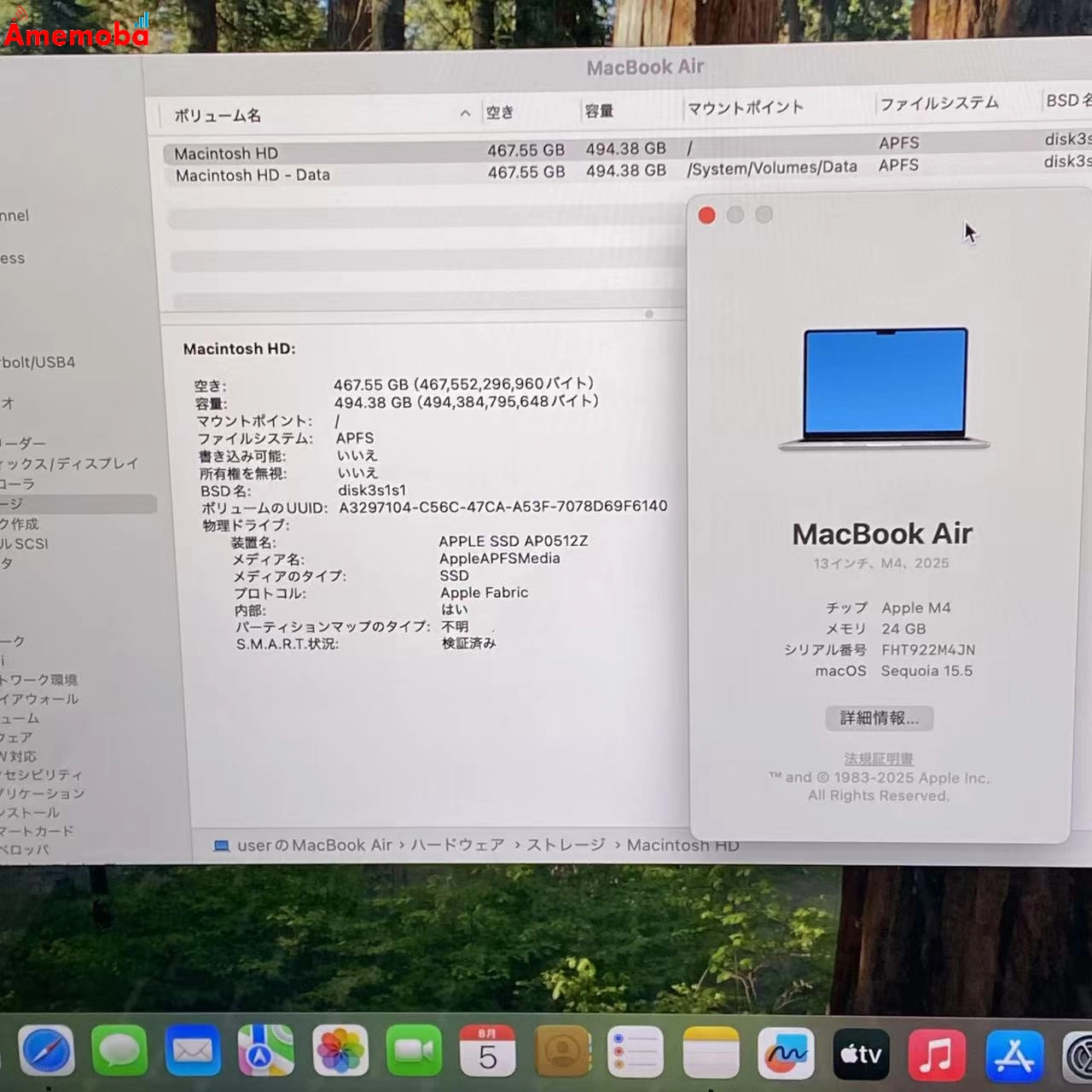Image resolution: width=1092 pixels, height=1092 pixels.
Task: Launch Photos from the Dock
Action: click(x=340, y=1051)
